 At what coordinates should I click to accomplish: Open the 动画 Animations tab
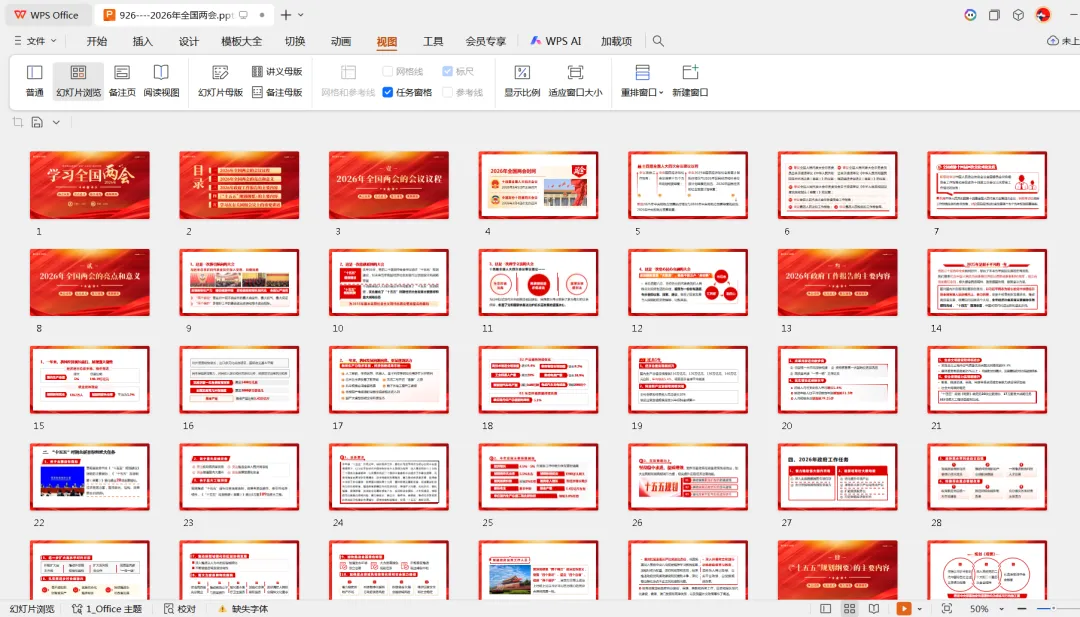(341, 41)
